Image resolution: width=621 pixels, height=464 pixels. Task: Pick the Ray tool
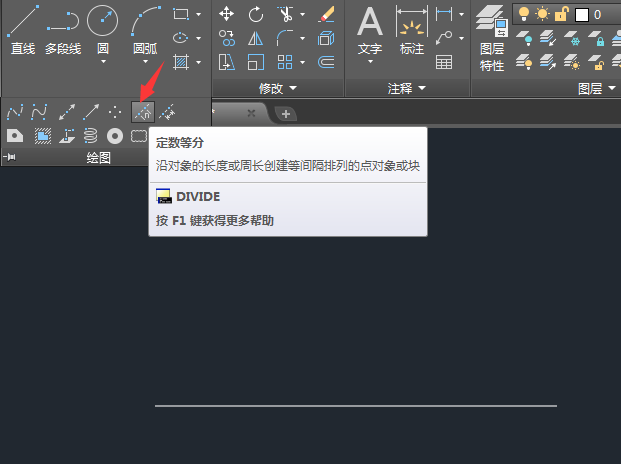[91, 112]
